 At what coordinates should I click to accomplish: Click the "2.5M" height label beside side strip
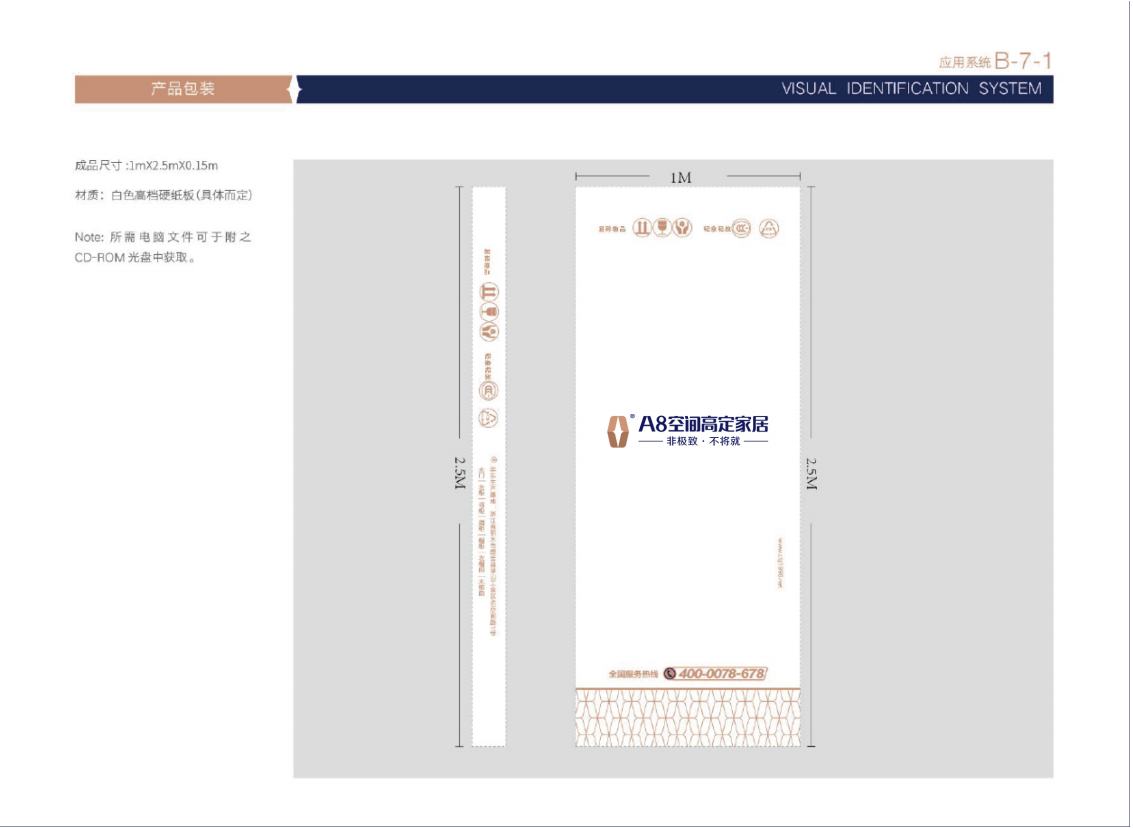460,473
